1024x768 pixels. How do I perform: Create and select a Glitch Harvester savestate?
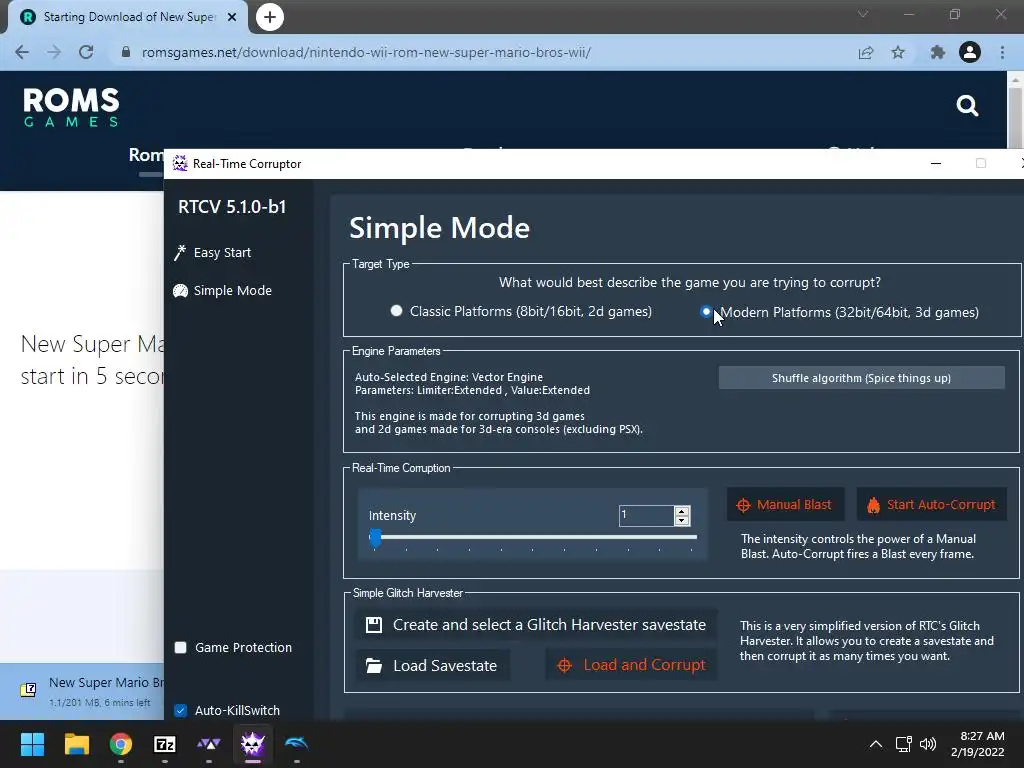[x=536, y=625]
